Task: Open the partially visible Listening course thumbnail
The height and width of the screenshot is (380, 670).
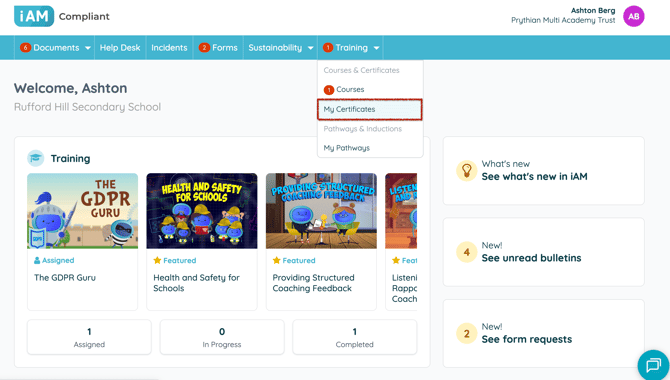Action: (401, 211)
